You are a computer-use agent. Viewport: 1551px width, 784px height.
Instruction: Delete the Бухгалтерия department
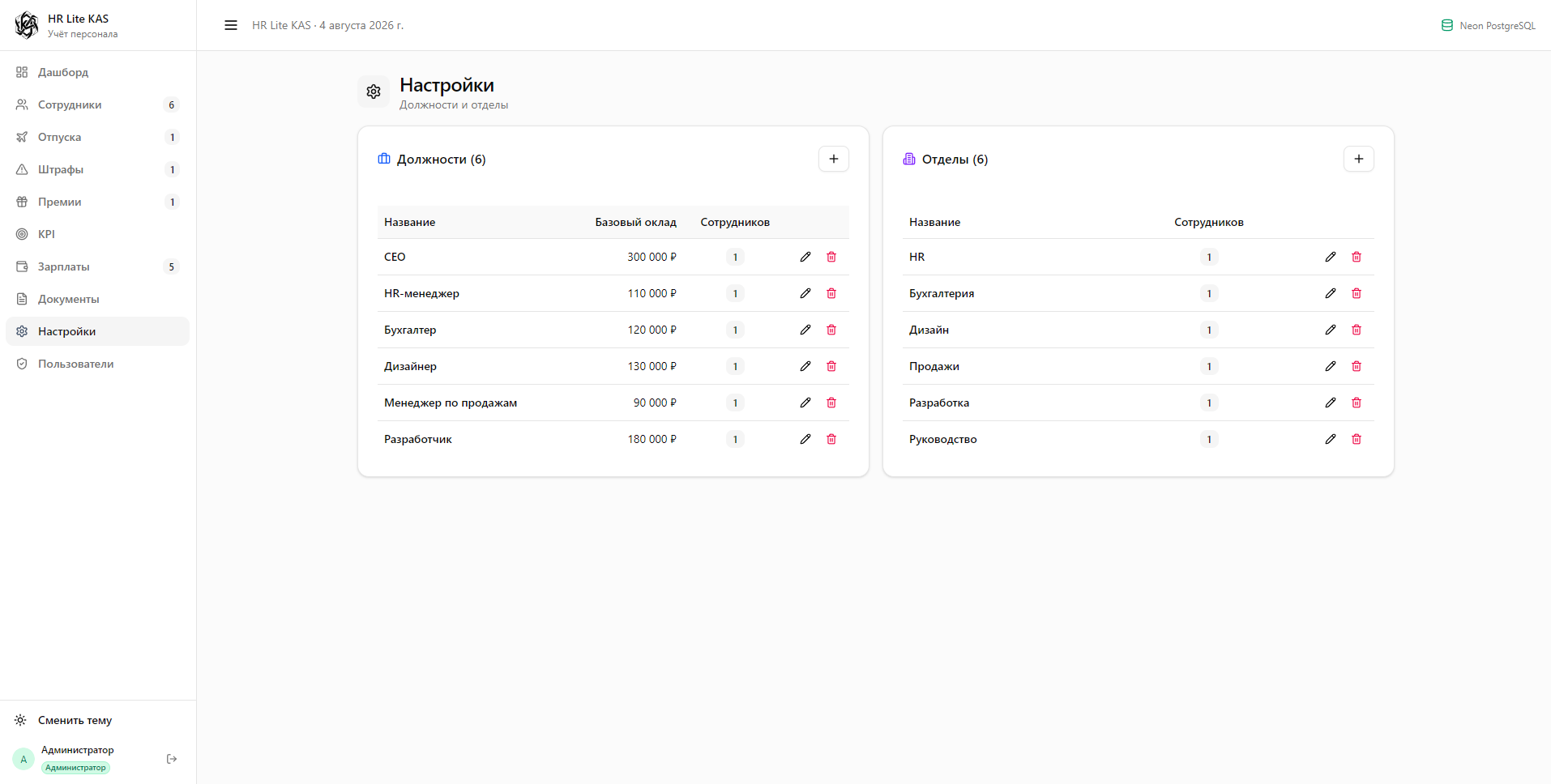pyautogui.click(x=1357, y=293)
